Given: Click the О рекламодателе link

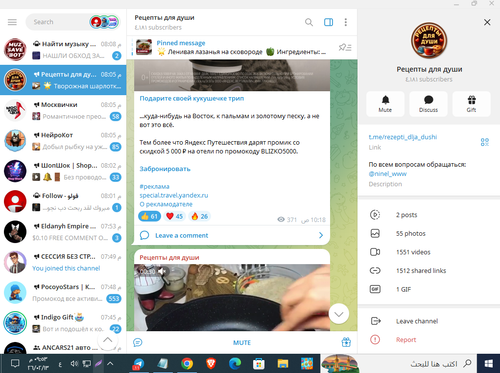Looking at the screenshot, I should (166, 204).
